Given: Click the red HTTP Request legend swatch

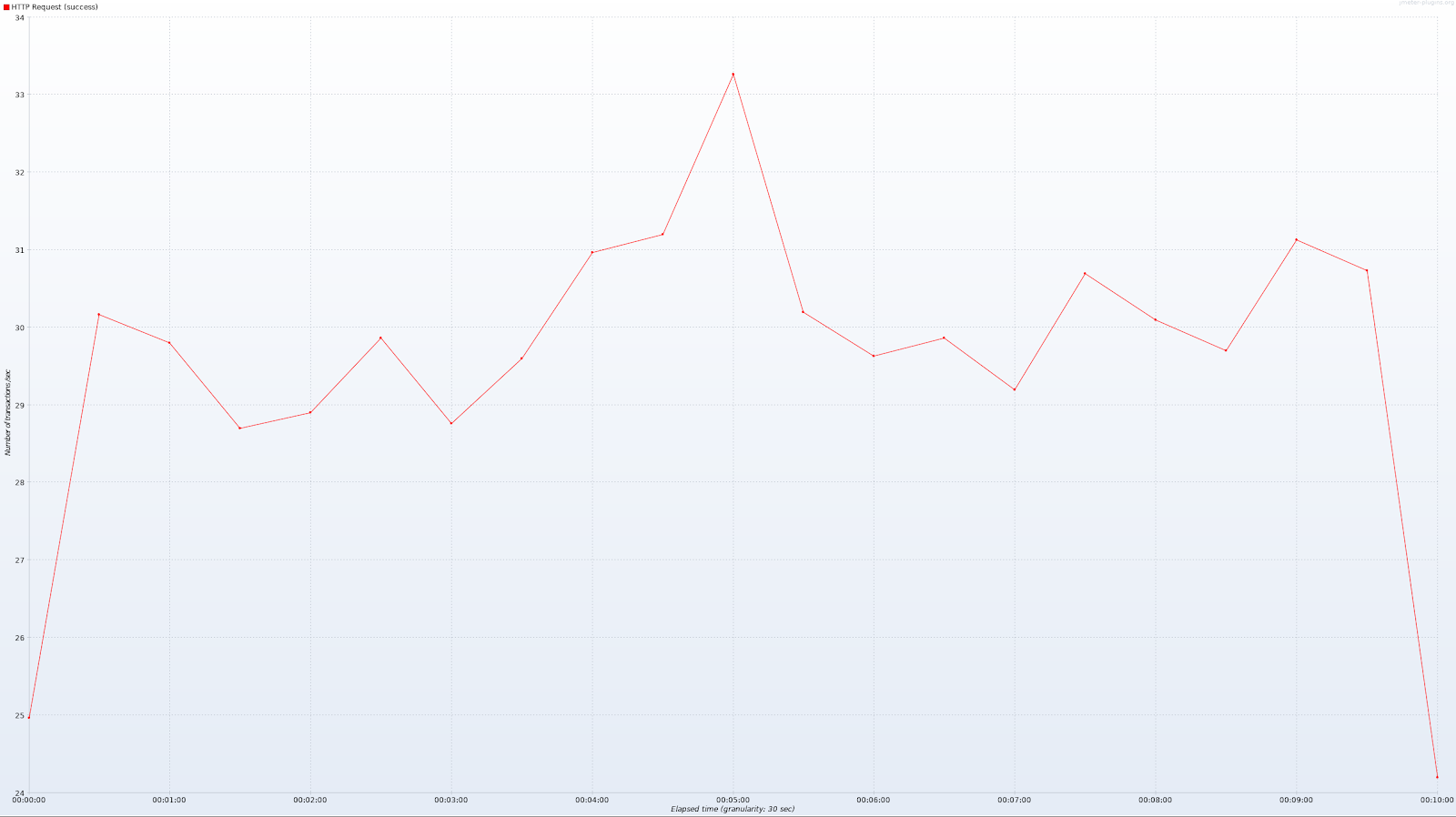Looking at the screenshot, I should tap(6, 7).
